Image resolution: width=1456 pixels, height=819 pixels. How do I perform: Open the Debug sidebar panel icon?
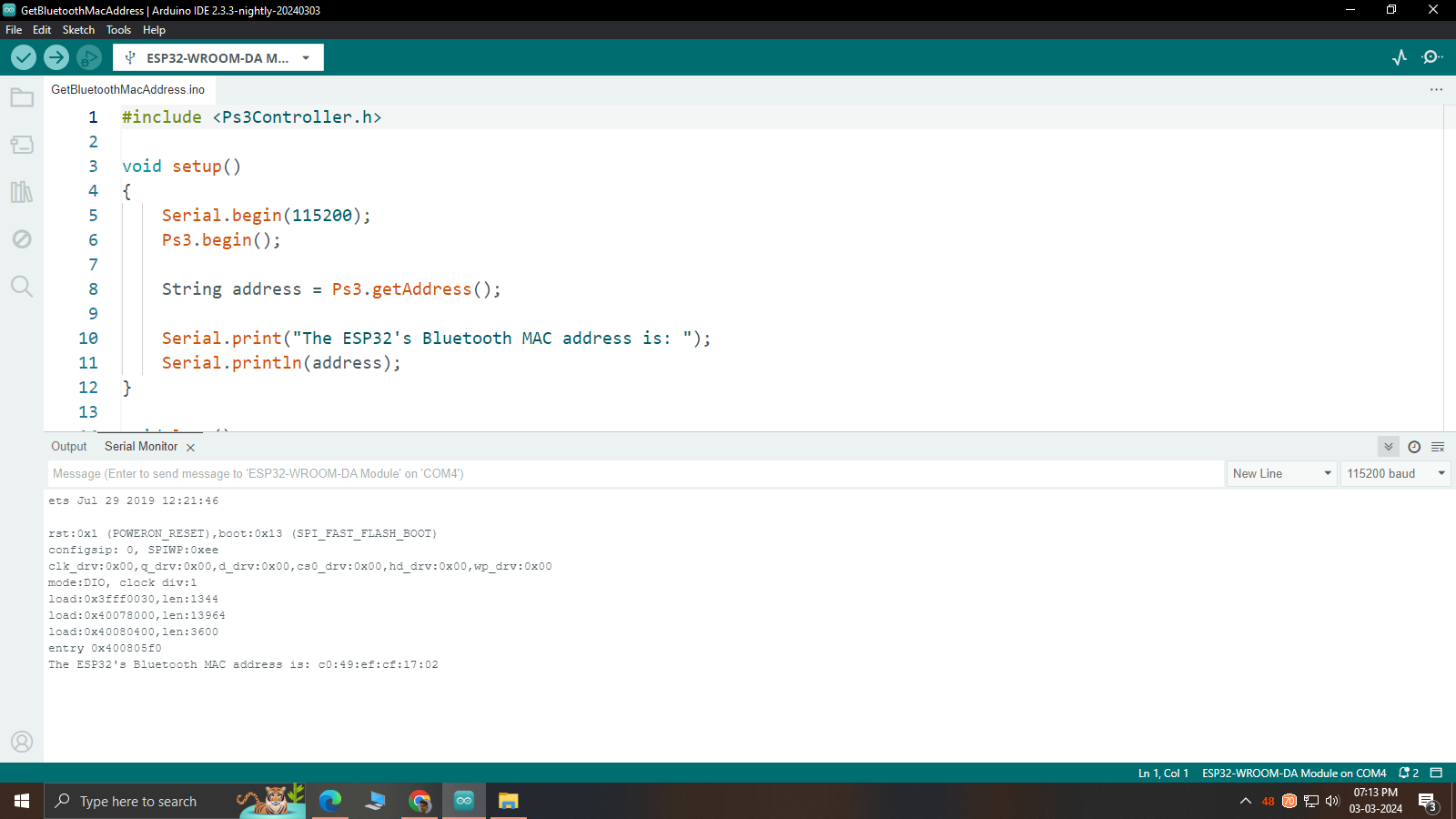pos(22,239)
